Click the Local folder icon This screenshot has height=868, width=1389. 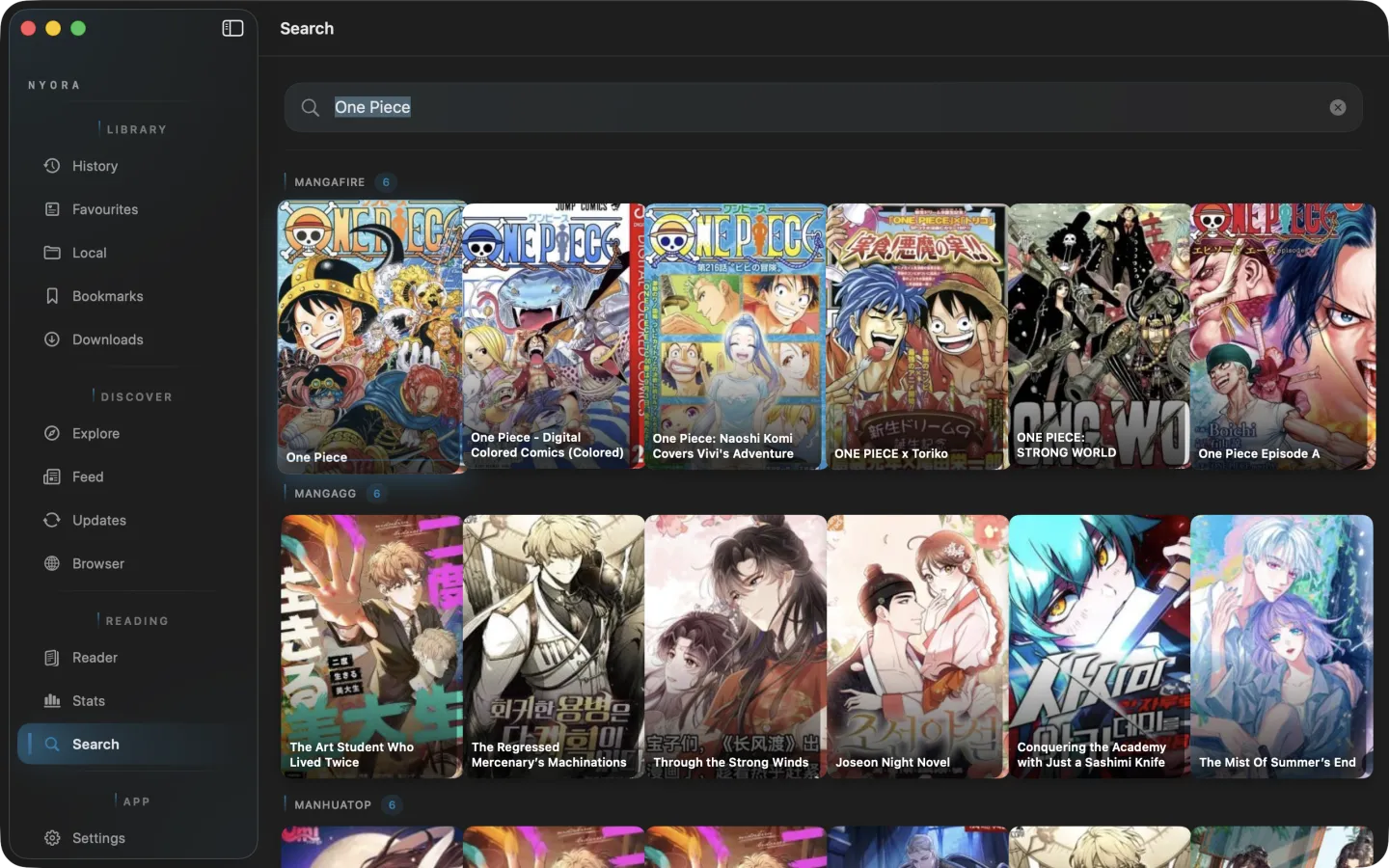click(x=52, y=253)
